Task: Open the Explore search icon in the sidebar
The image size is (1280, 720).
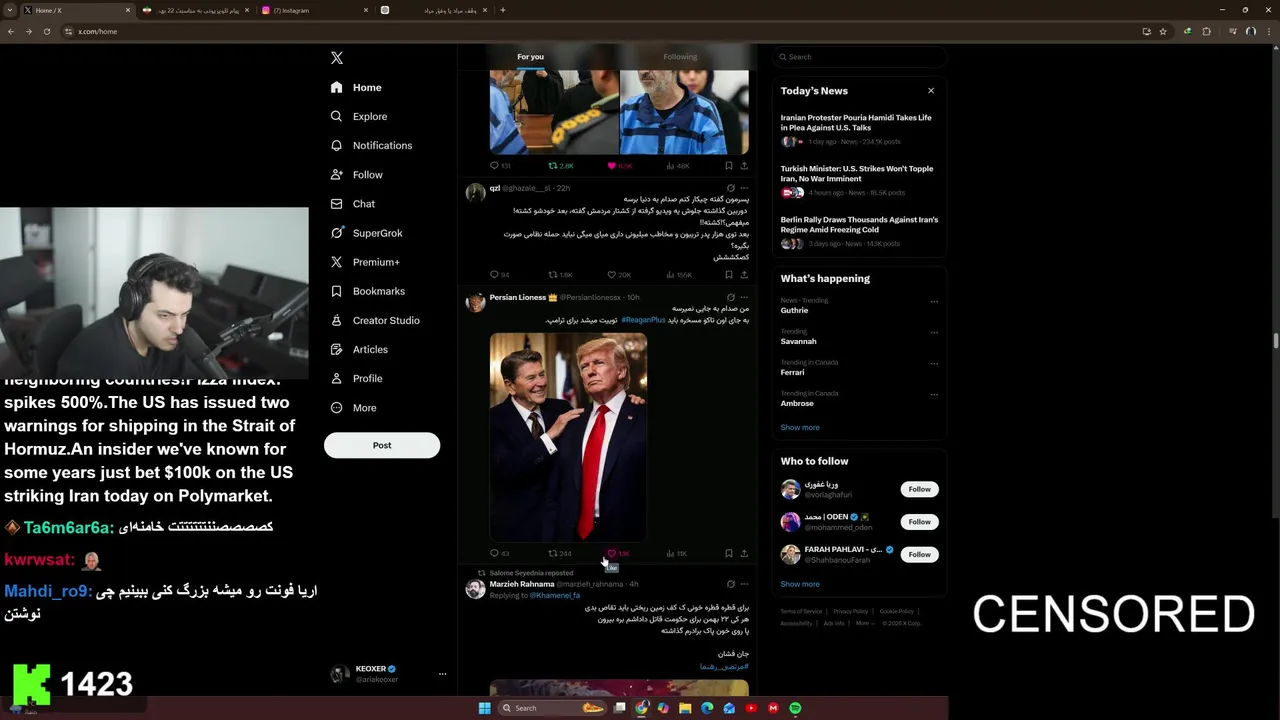Action: point(336,116)
